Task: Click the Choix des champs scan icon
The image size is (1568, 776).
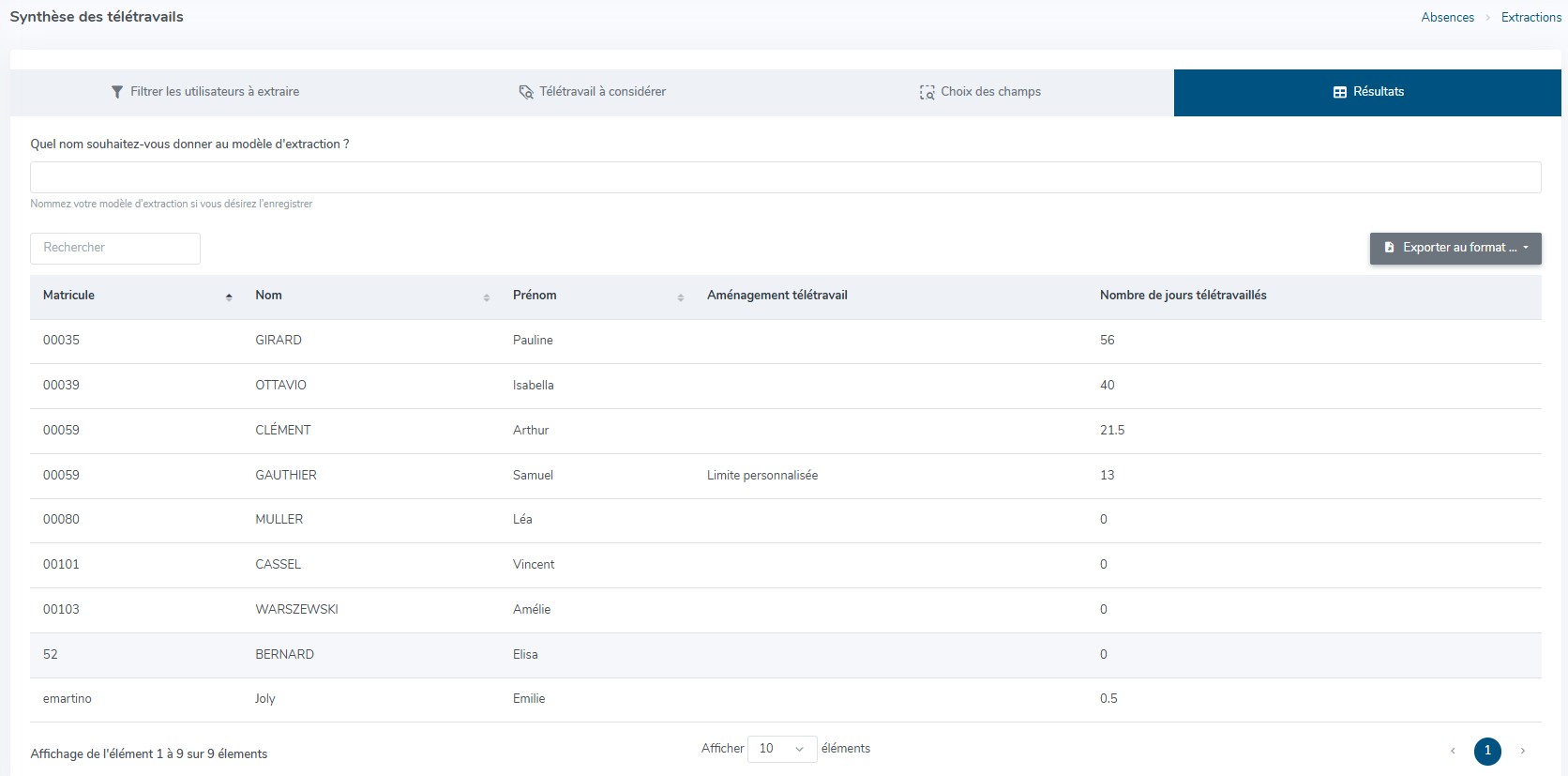Action: pyautogui.click(x=927, y=92)
